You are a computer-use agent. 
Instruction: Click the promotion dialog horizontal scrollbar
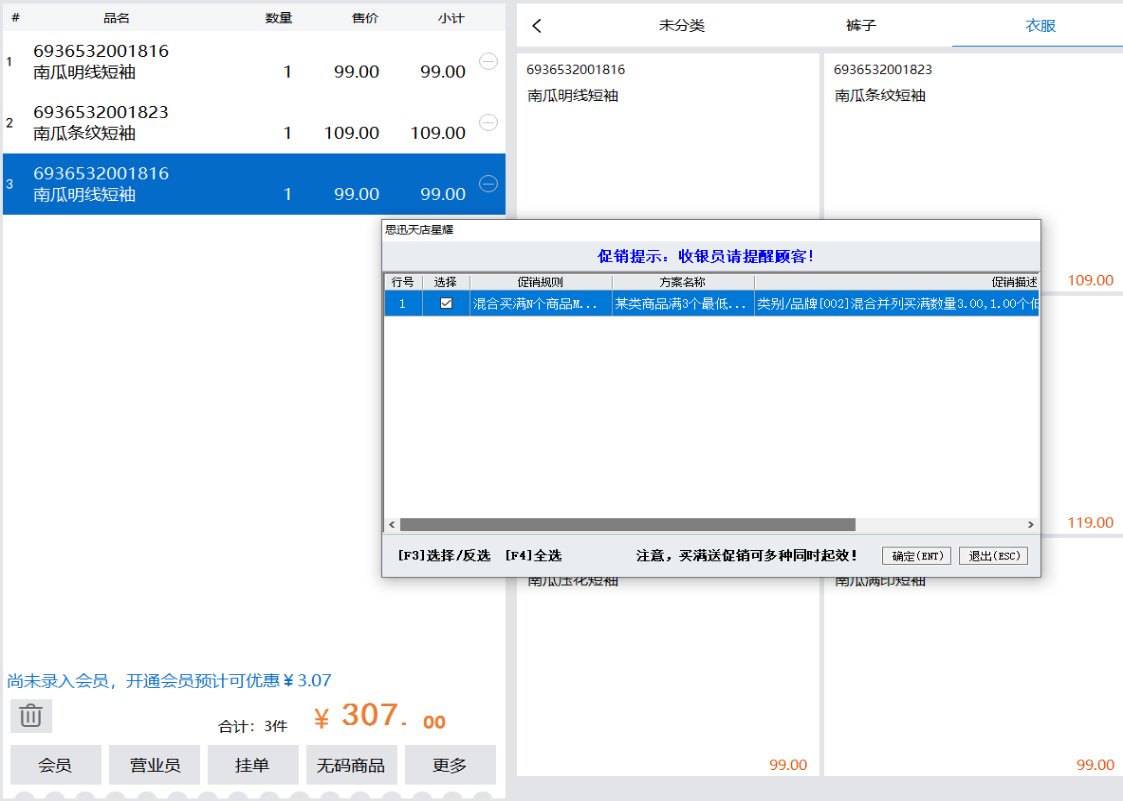[x=627, y=525]
